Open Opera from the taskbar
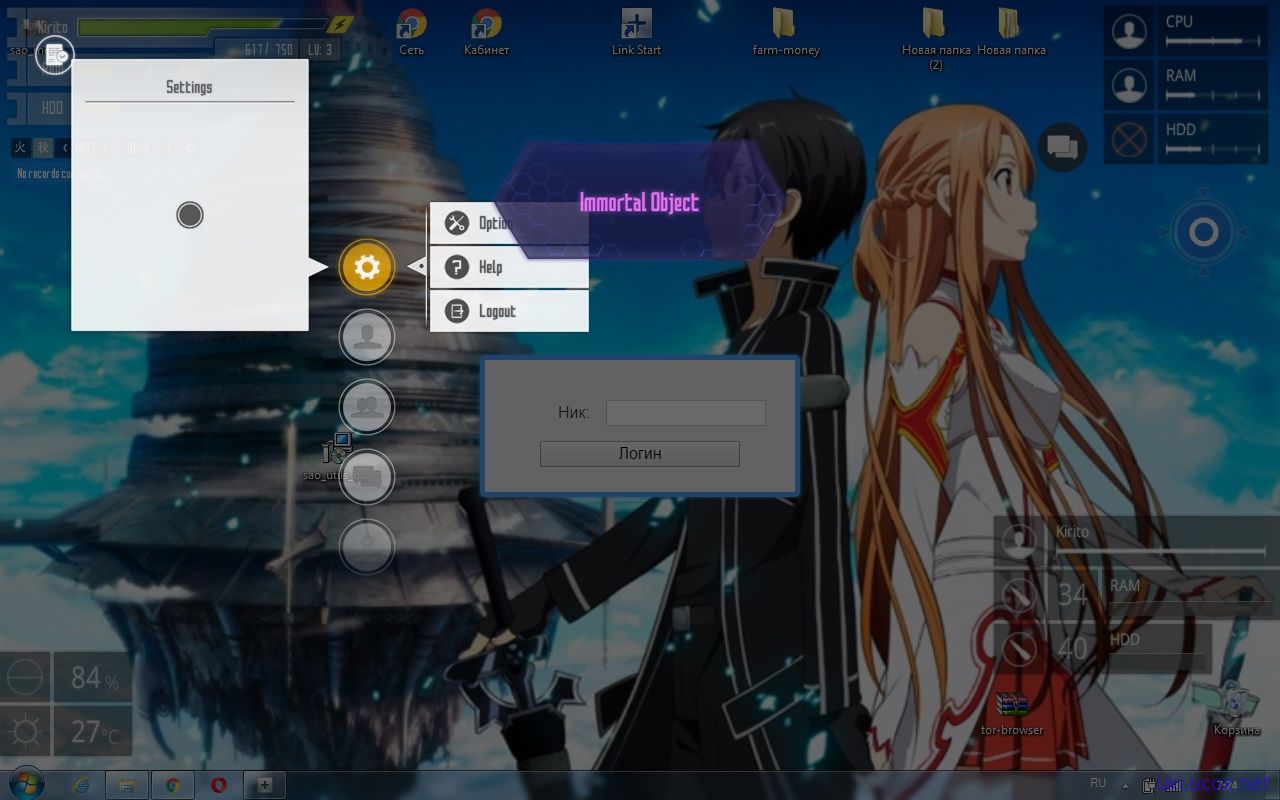Viewport: 1280px width, 800px height. (218, 786)
